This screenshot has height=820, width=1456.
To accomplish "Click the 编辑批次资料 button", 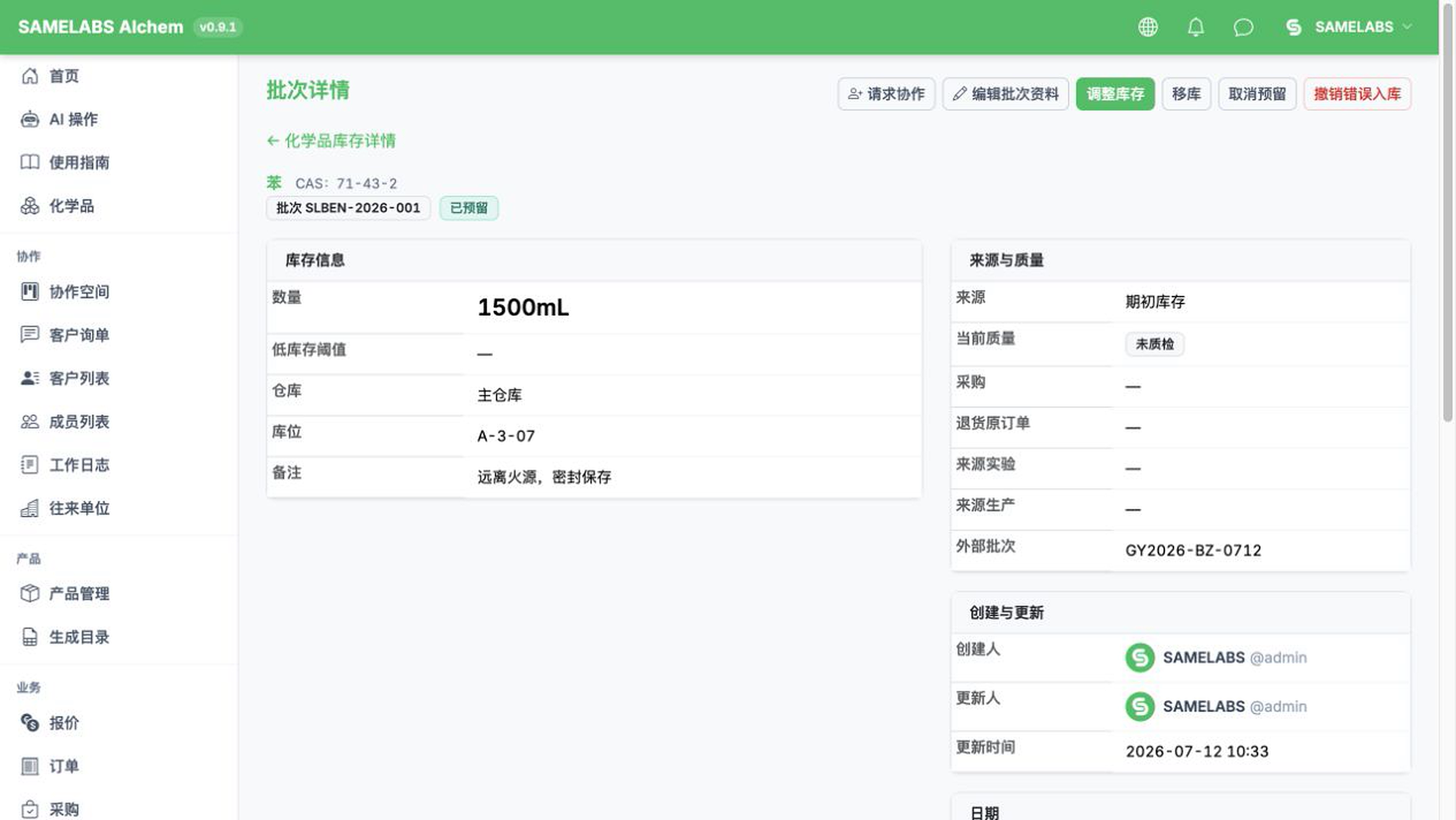I will point(1005,94).
